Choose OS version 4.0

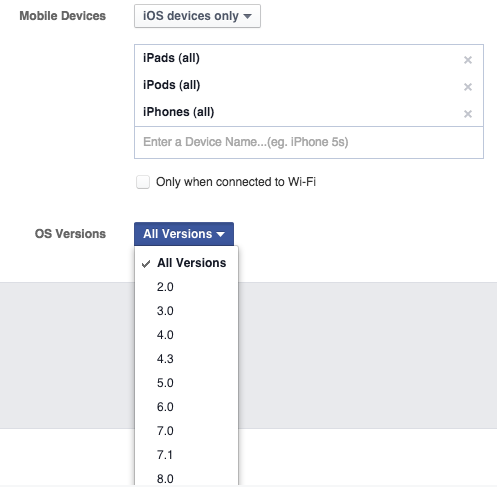tap(187, 335)
